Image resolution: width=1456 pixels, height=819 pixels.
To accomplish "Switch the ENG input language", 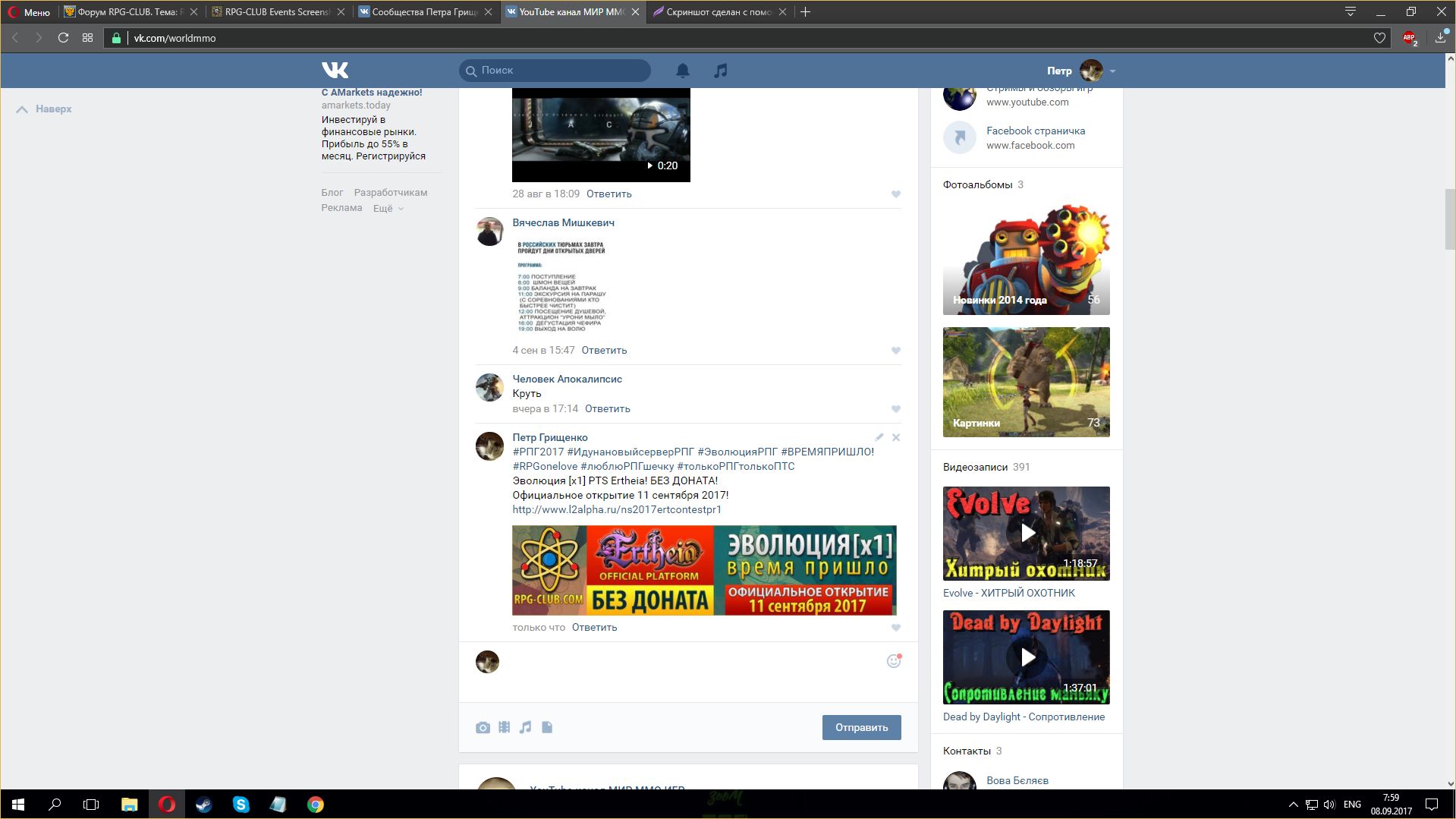I will tap(1352, 805).
